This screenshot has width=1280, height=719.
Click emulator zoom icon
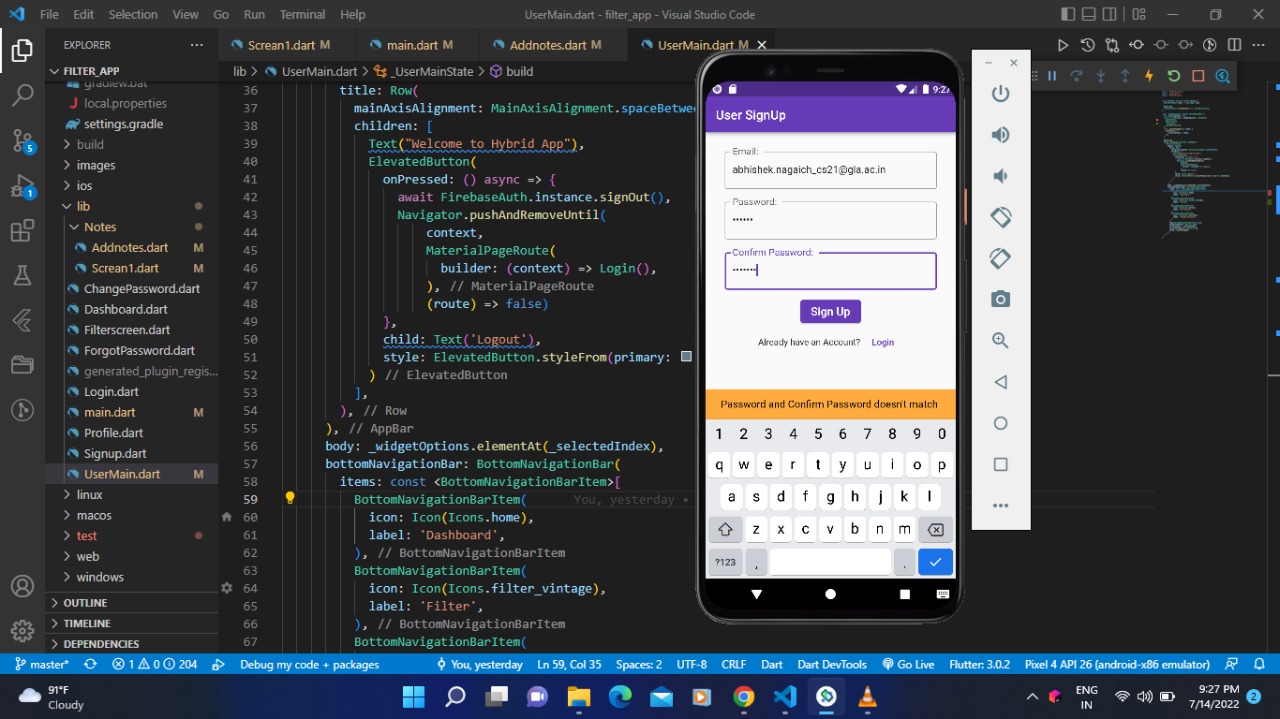(x=1000, y=341)
